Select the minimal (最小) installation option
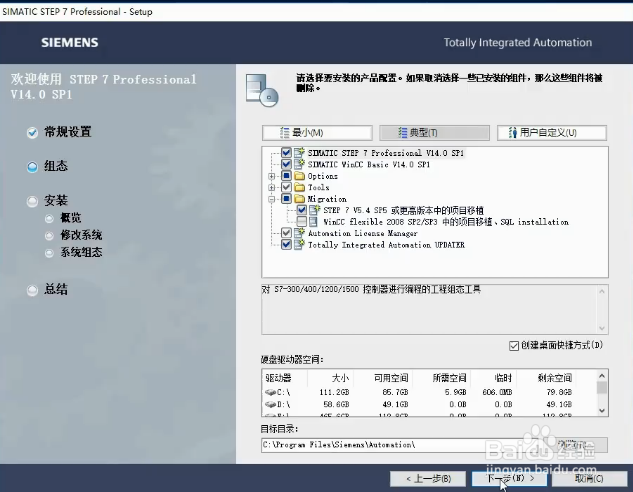 tap(317, 133)
